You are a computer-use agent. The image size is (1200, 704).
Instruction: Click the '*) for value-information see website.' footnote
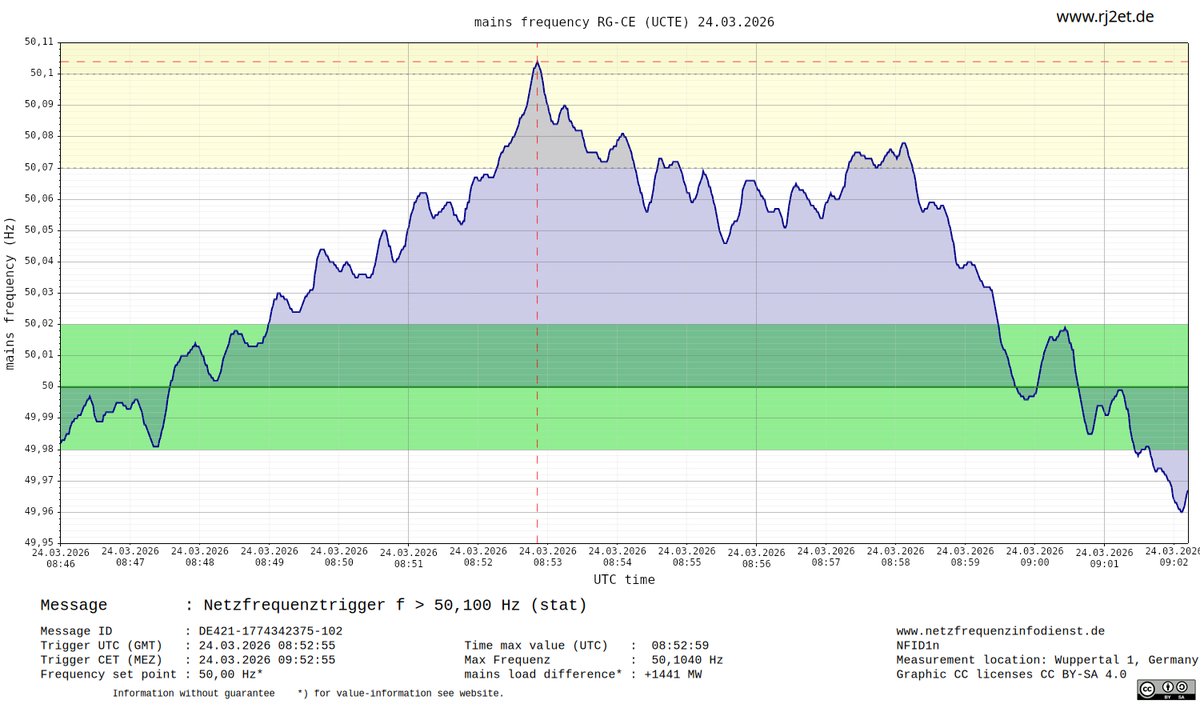[401, 693]
